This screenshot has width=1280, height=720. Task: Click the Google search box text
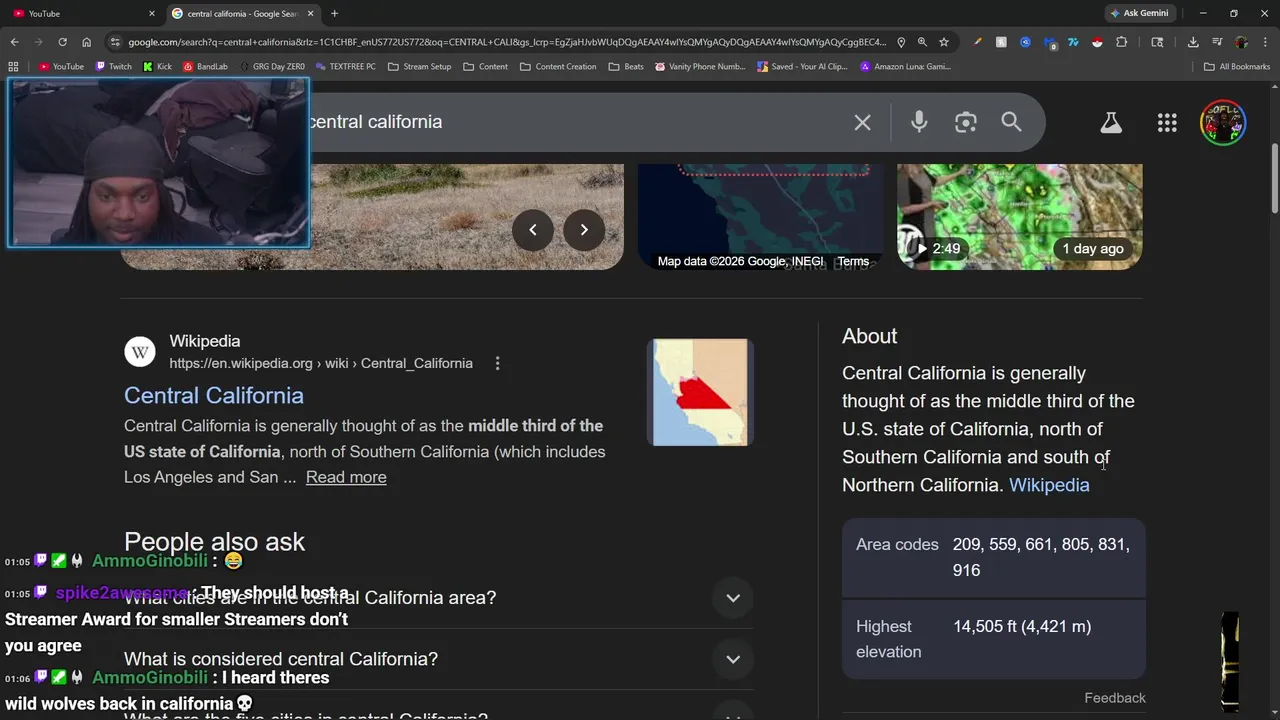click(x=375, y=122)
